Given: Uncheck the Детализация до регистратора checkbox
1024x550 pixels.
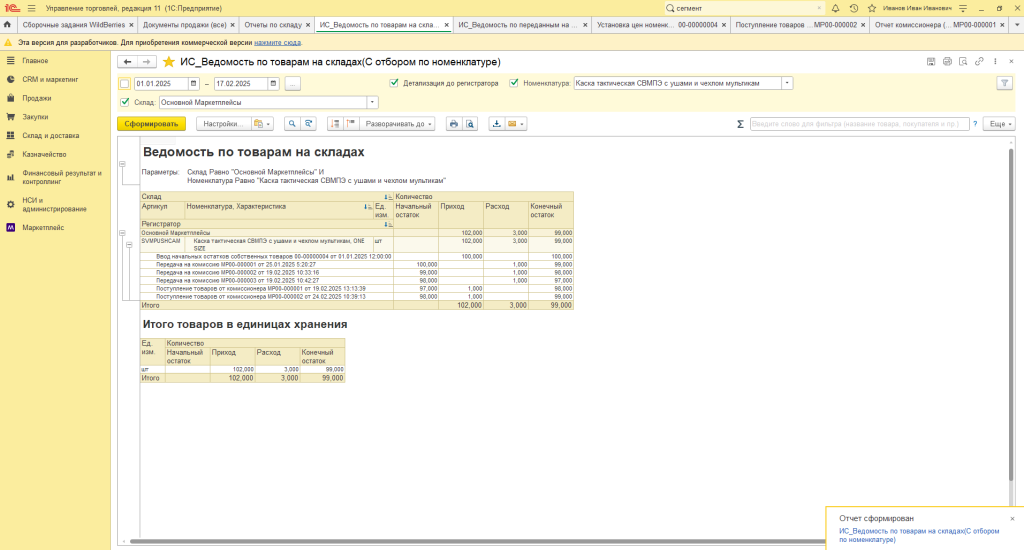Looking at the screenshot, I should click(x=394, y=83).
